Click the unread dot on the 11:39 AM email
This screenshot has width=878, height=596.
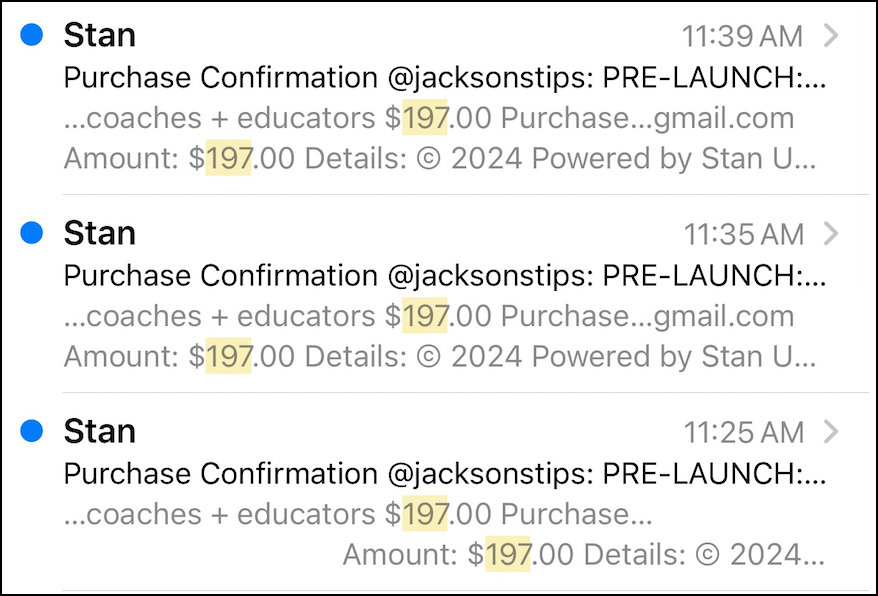coord(32,36)
